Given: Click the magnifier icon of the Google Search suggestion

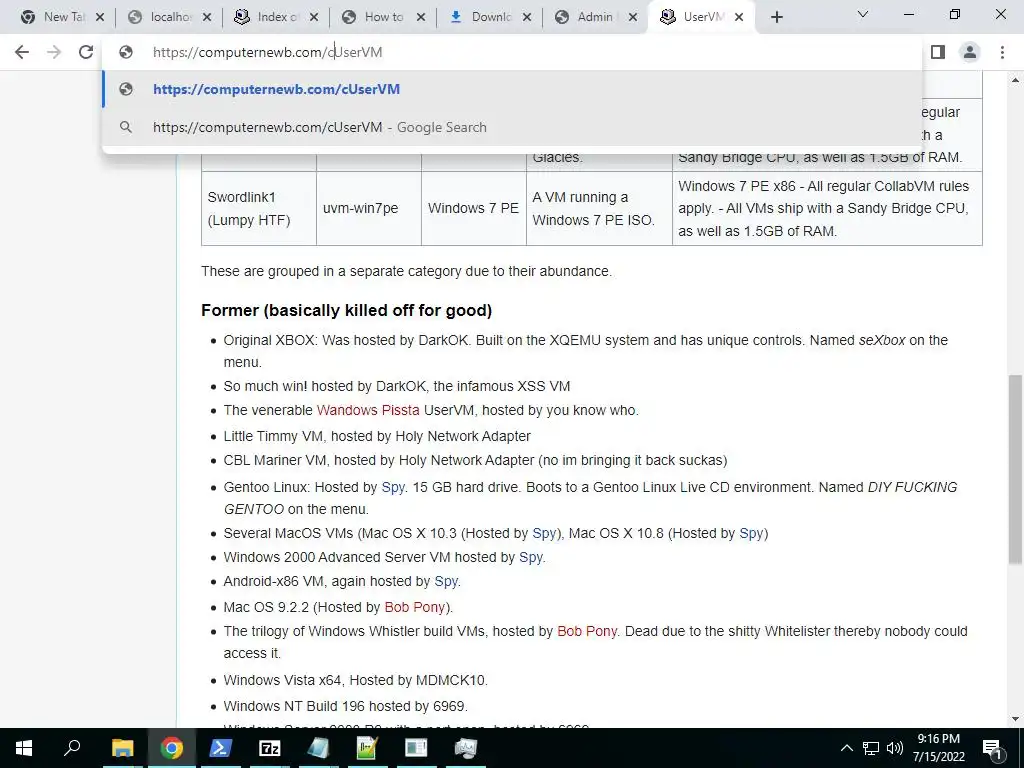Looking at the screenshot, I should click(x=126, y=127).
